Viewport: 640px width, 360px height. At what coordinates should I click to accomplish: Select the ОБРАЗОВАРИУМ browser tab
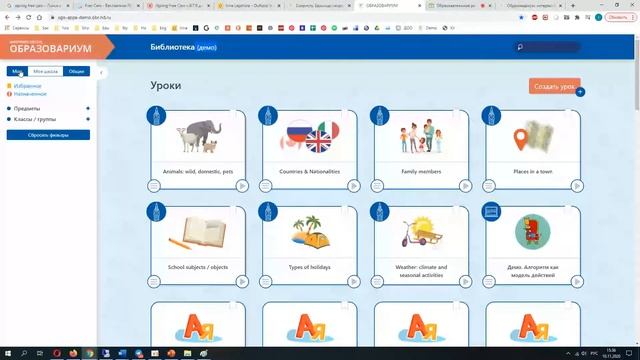pyautogui.click(x=390, y=6)
